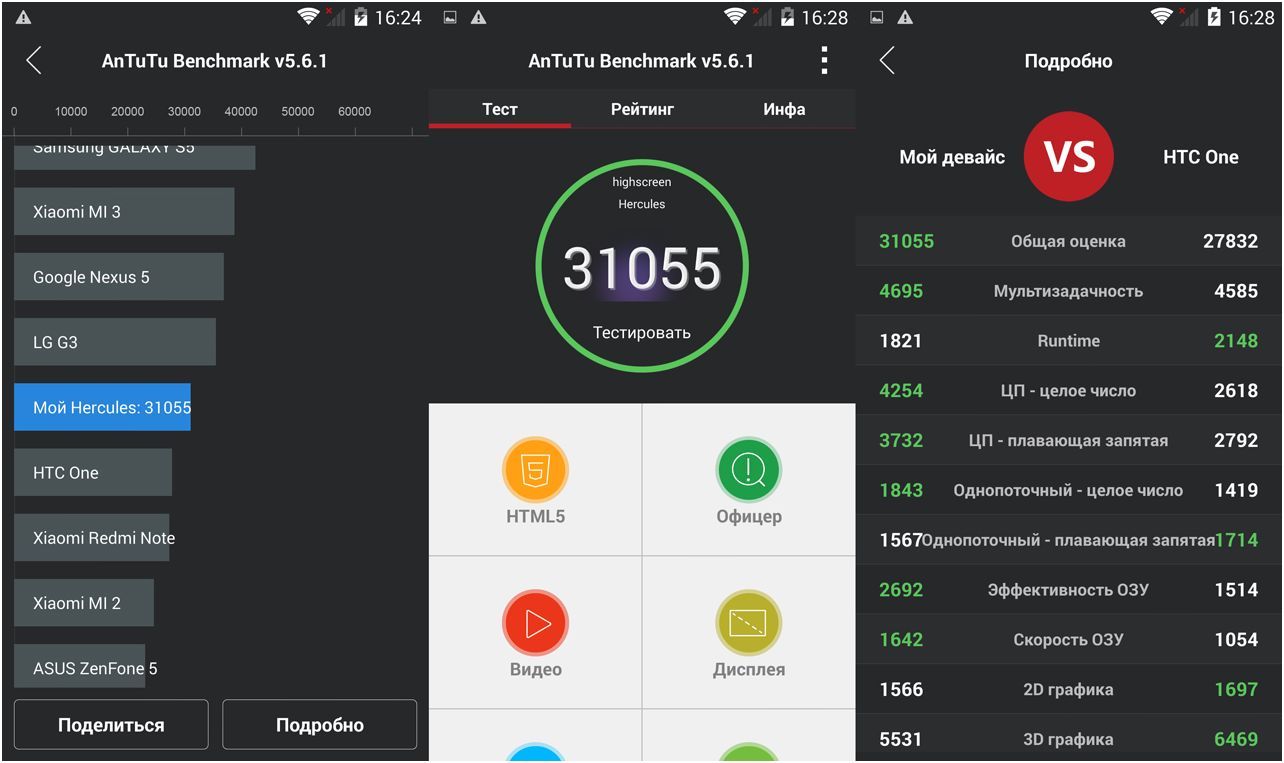1284x763 pixels.
Task: Open the Инфа tab
Action: 784,109
